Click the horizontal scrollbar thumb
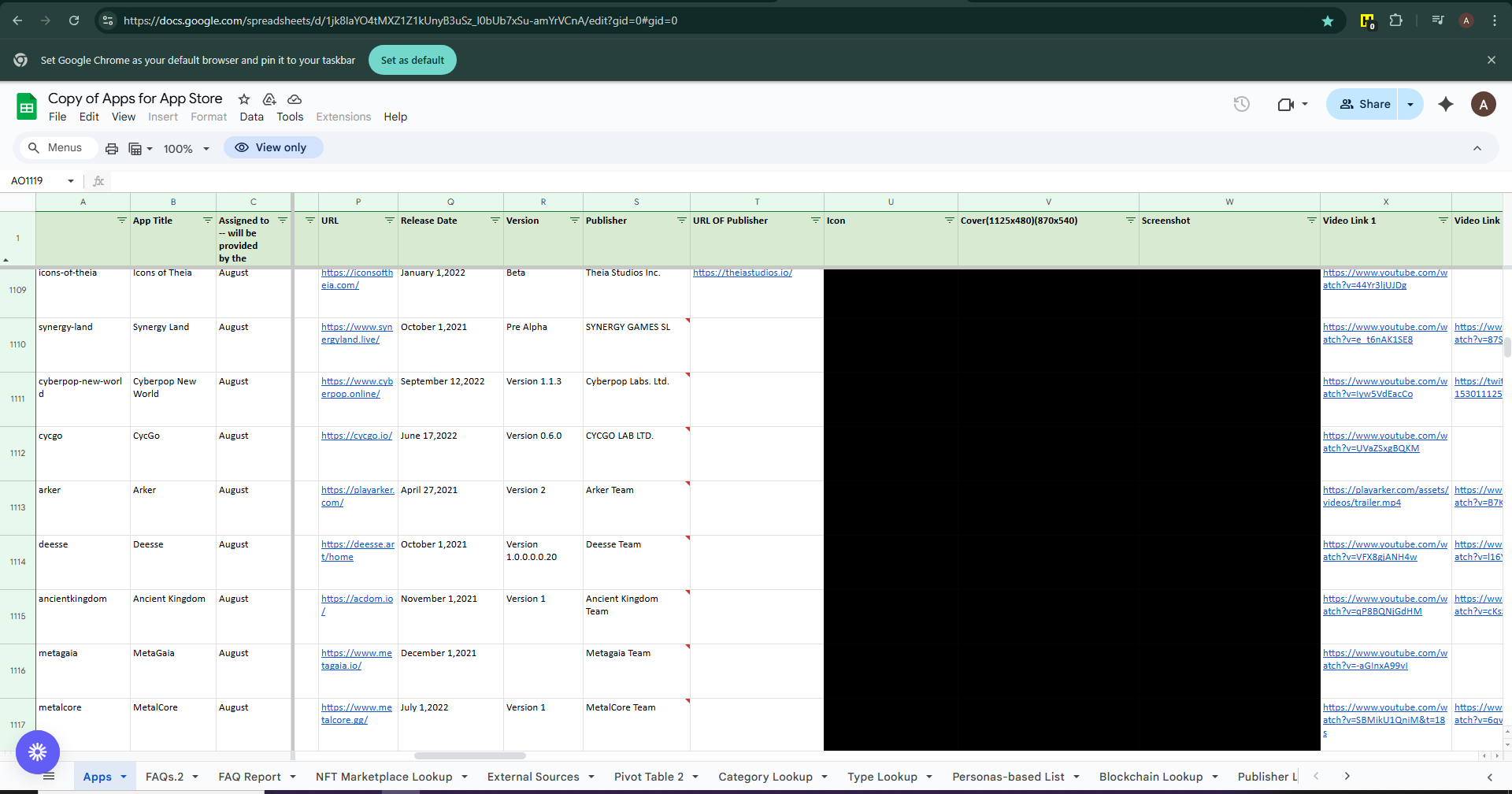1512x794 pixels. pos(469,755)
